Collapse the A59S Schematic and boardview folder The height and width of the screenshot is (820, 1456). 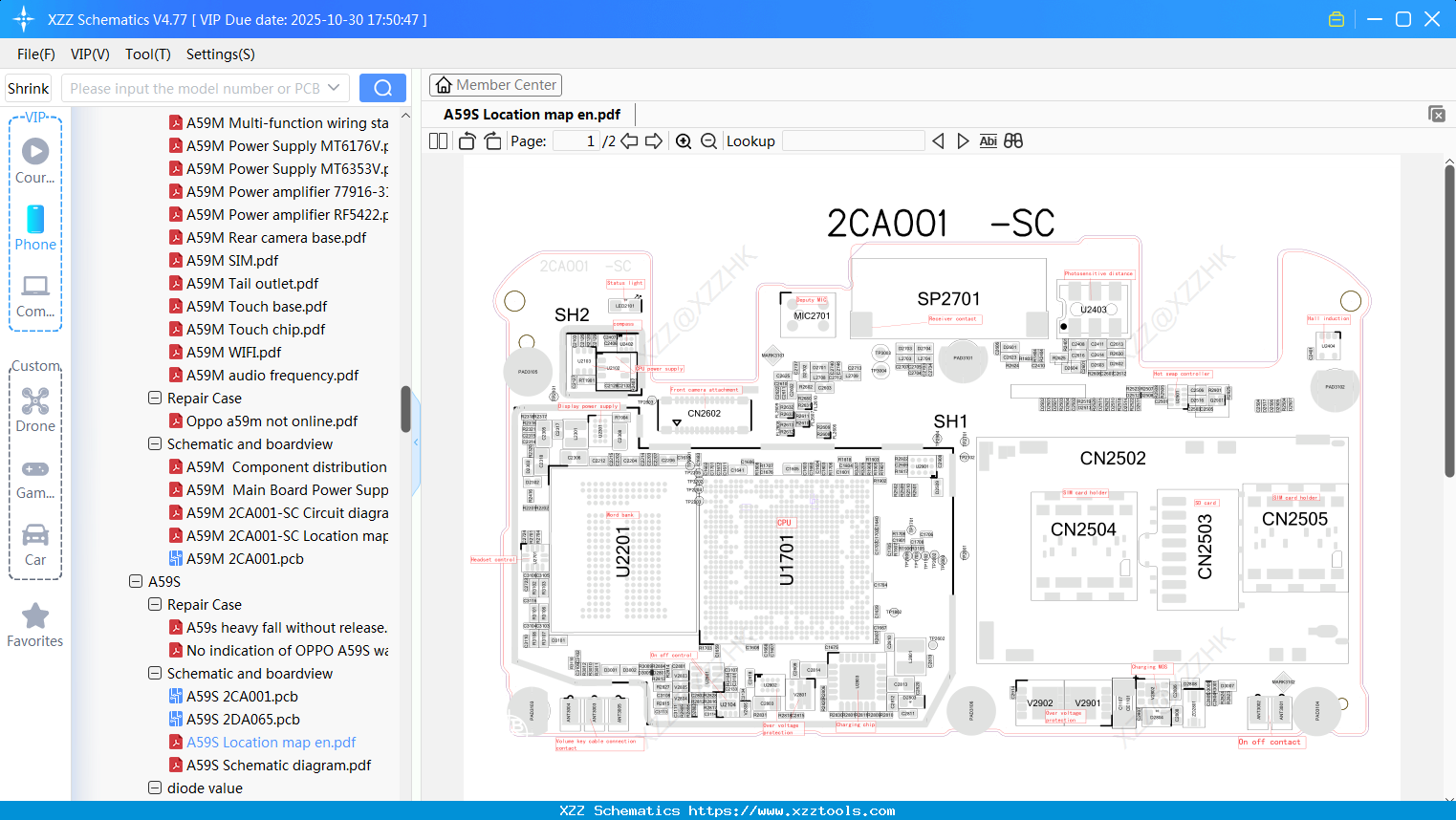pos(155,673)
